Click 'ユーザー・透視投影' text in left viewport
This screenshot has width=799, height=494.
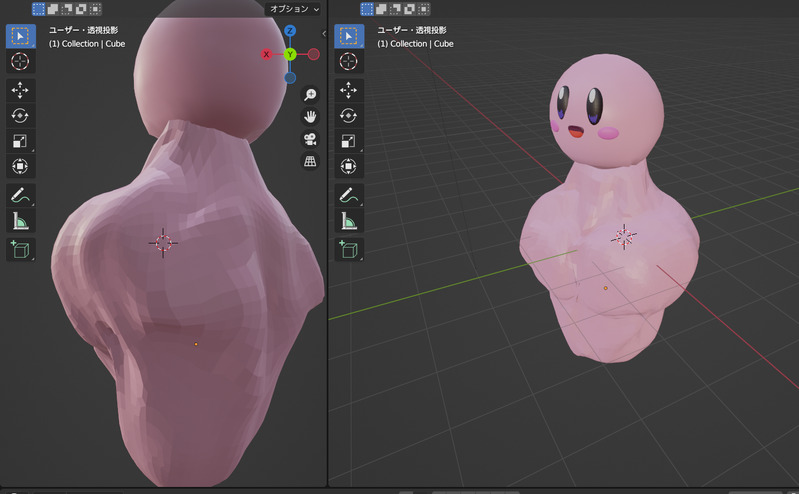pos(84,30)
